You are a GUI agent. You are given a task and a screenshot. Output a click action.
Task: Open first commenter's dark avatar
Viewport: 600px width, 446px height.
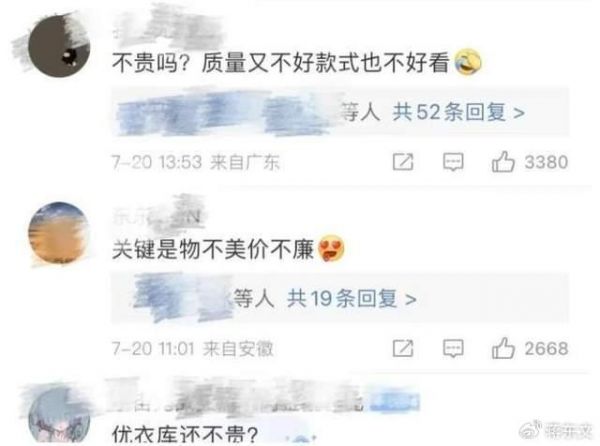(58, 46)
